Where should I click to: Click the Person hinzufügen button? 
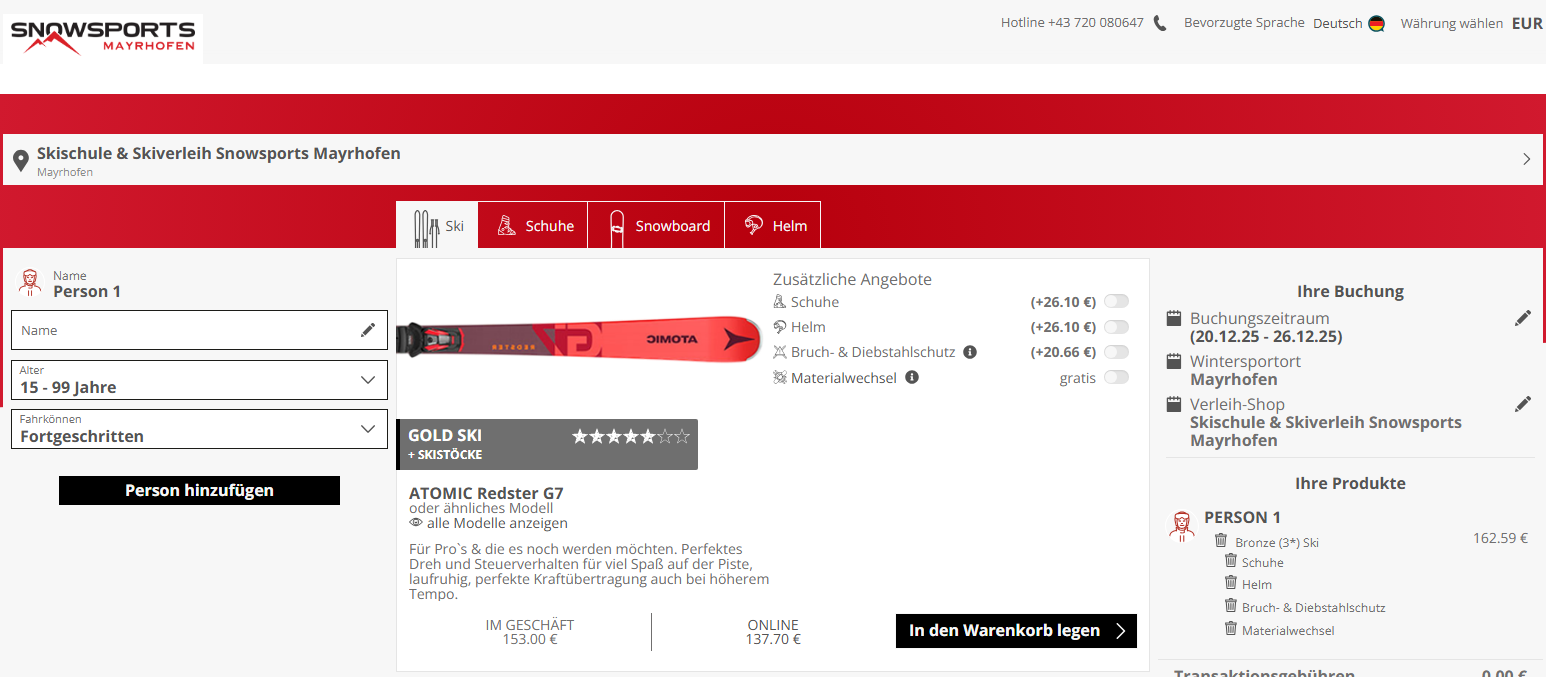(x=199, y=490)
